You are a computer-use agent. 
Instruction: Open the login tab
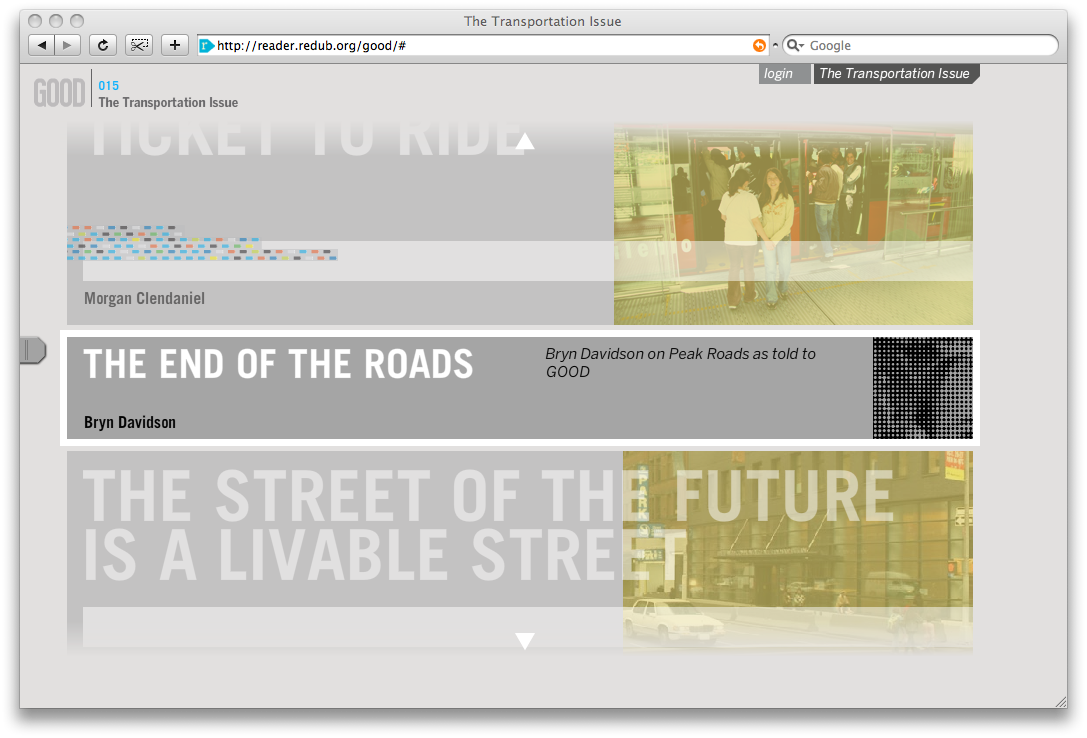[783, 73]
